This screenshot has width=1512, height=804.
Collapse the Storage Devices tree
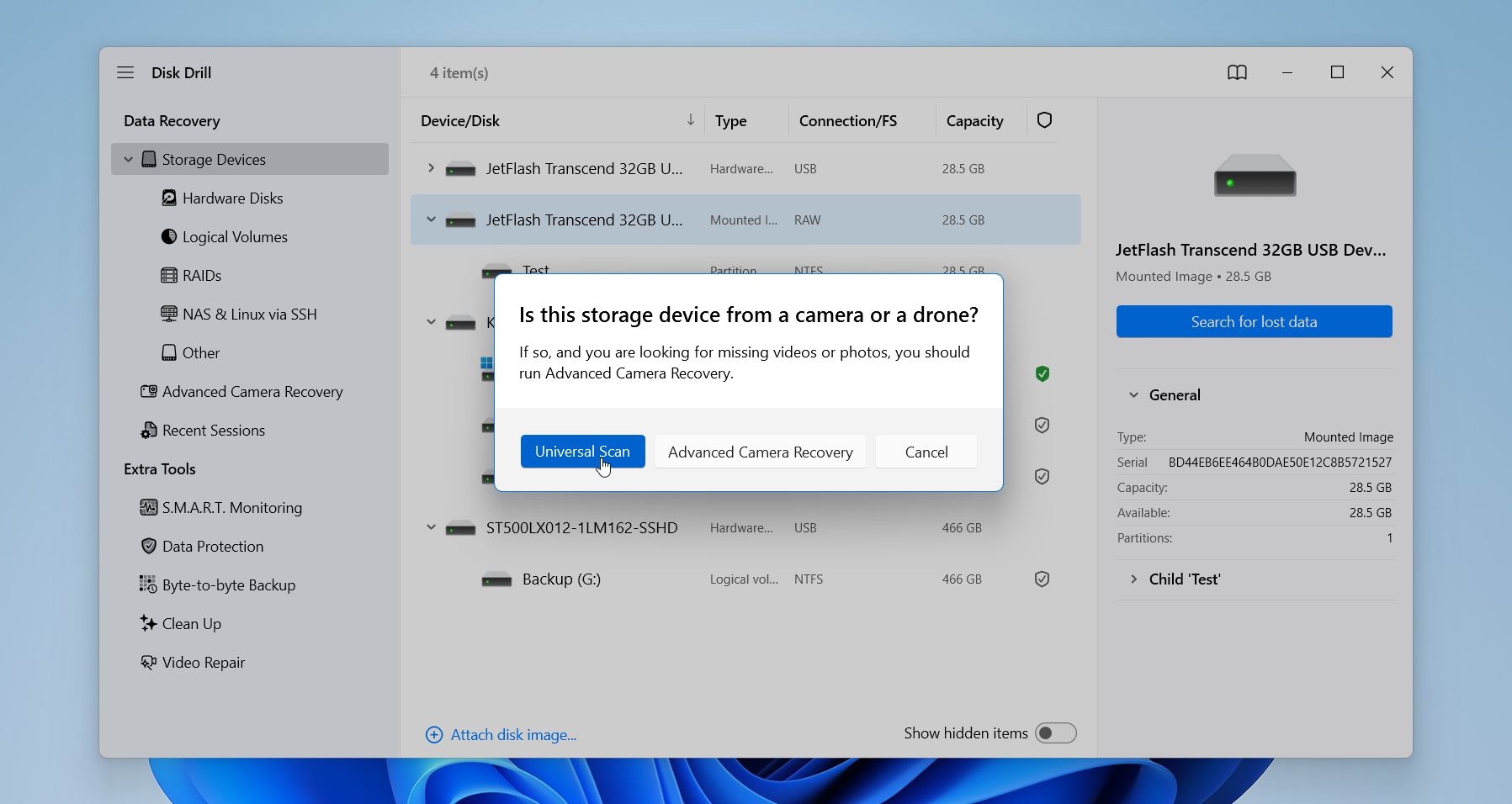129,159
